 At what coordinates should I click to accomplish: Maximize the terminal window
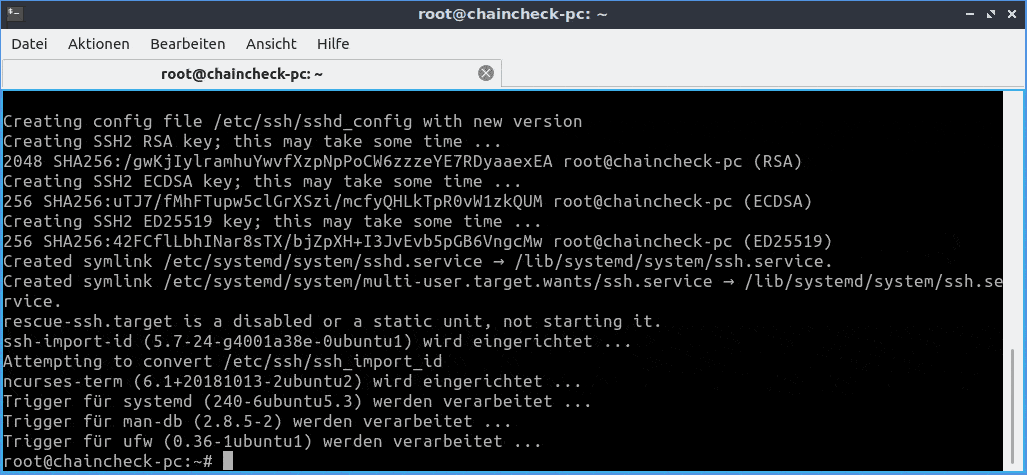pyautogui.click(x=992, y=14)
